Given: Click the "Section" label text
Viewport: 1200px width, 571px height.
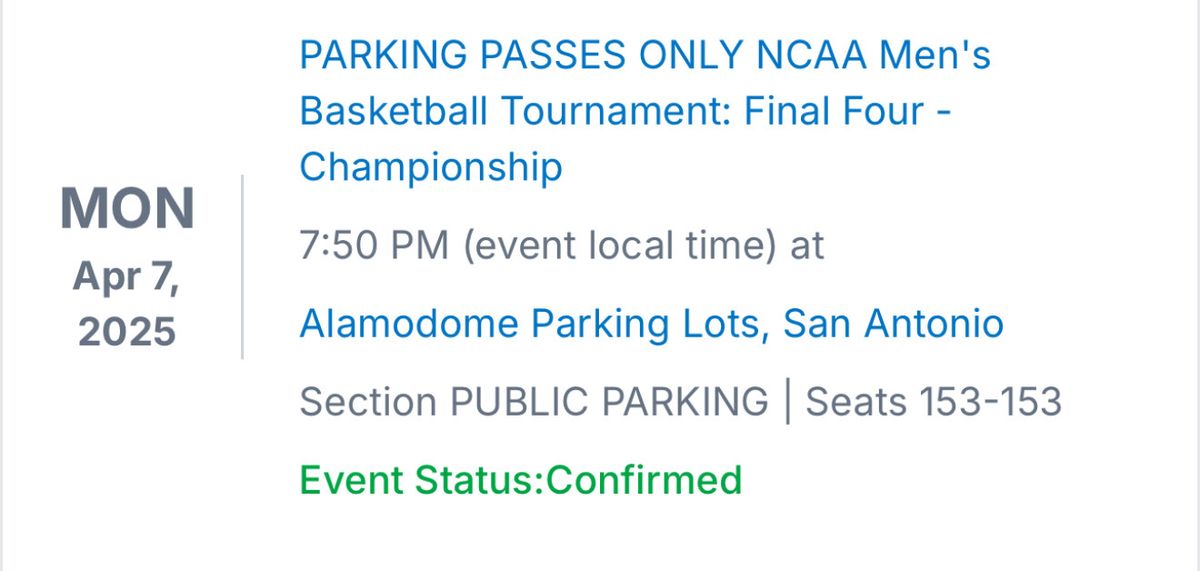Looking at the screenshot, I should (x=368, y=402).
